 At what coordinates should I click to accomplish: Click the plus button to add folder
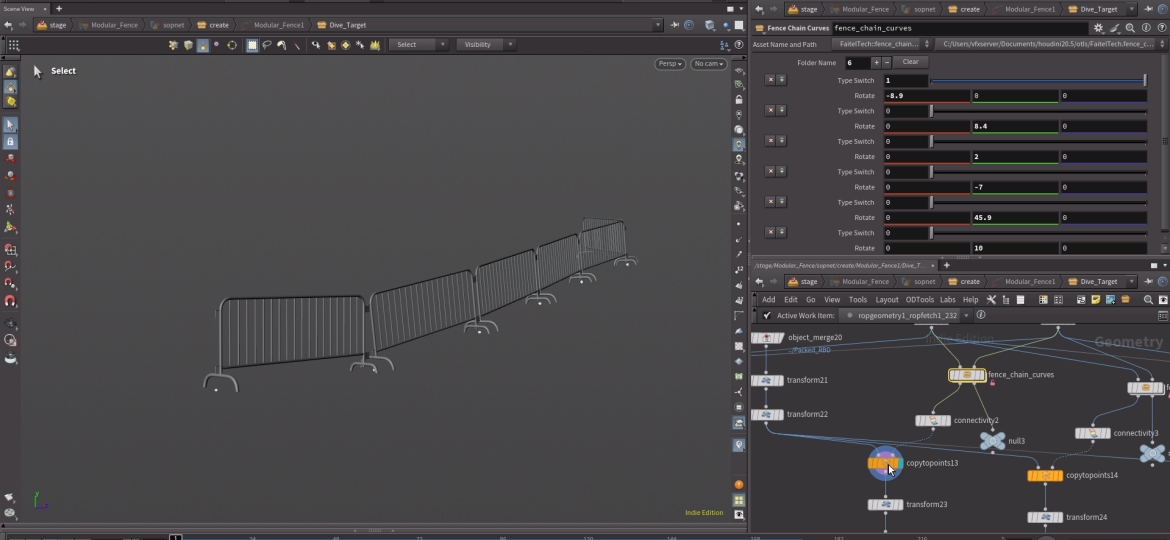pos(876,62)
